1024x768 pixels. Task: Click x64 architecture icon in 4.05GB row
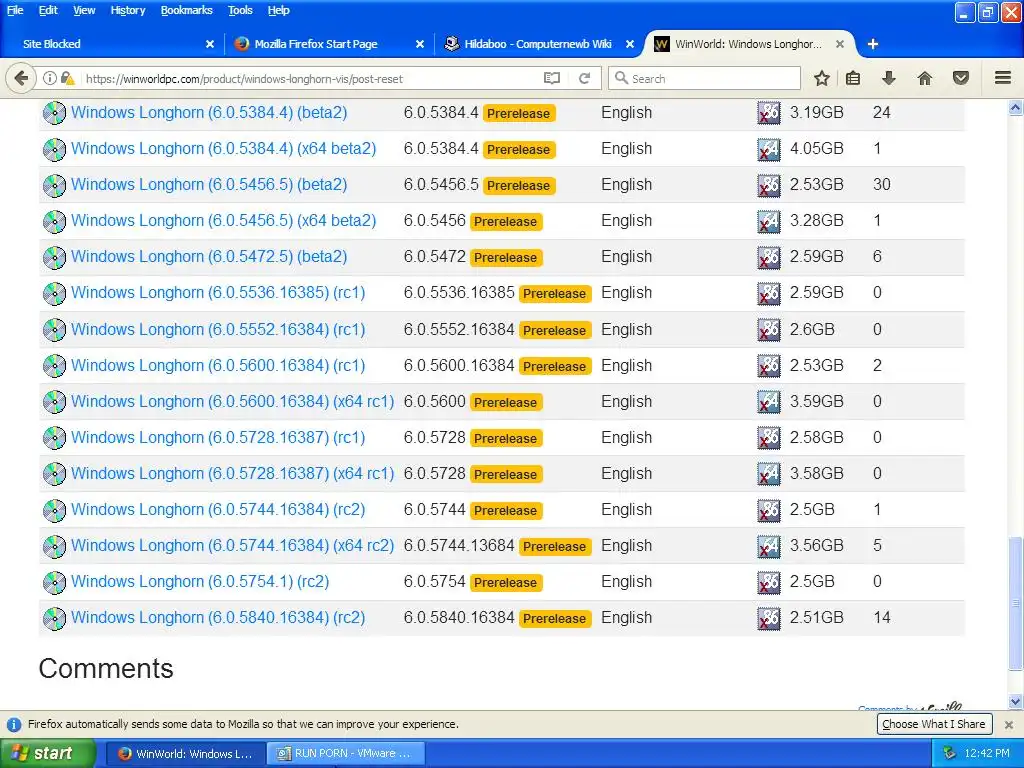(769, 149)
